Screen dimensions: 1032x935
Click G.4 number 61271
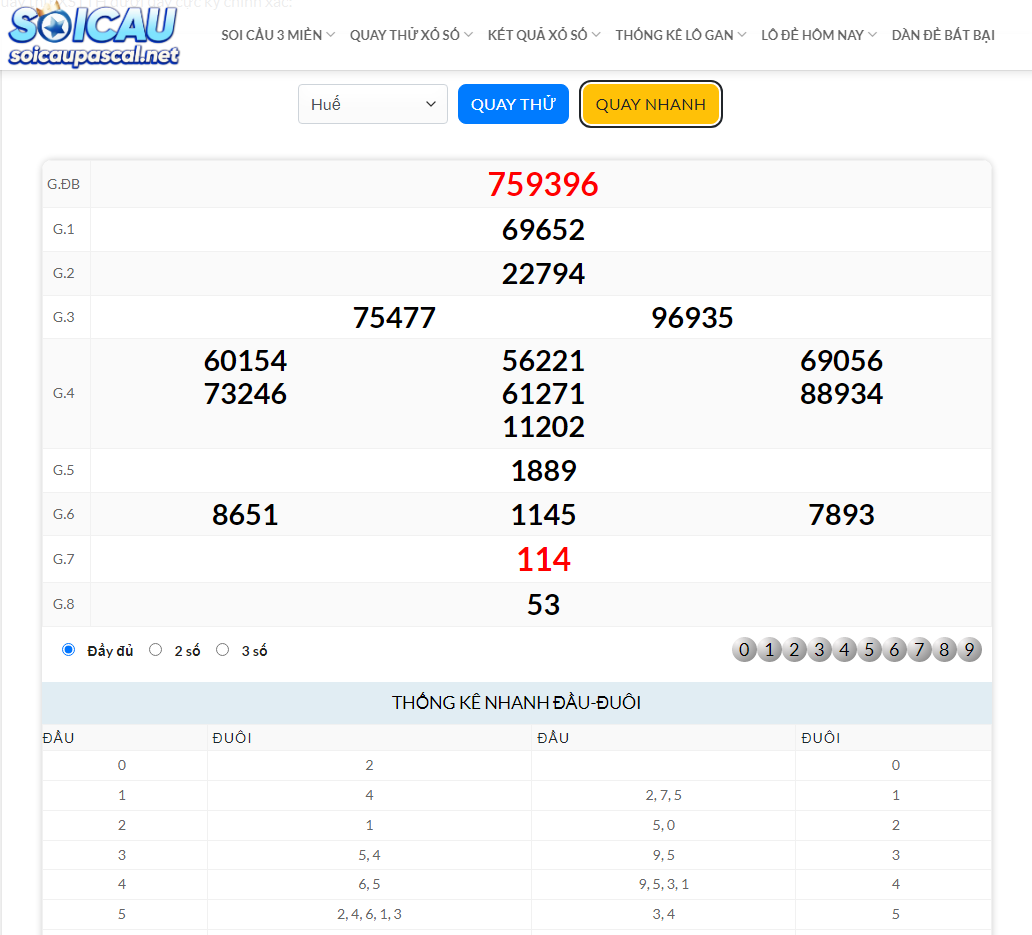coord(543,393)
